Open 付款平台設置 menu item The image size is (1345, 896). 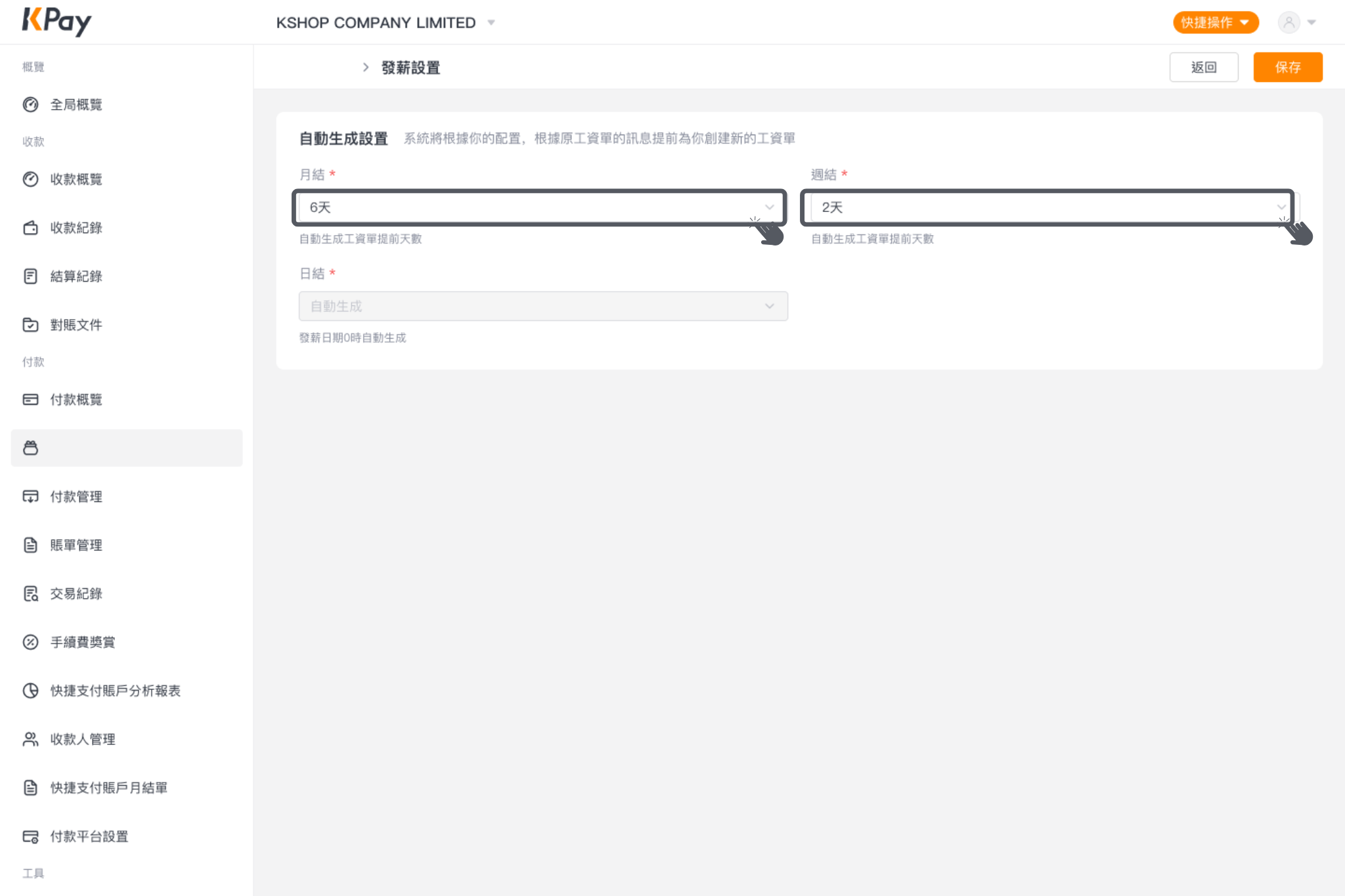point(126,838)
